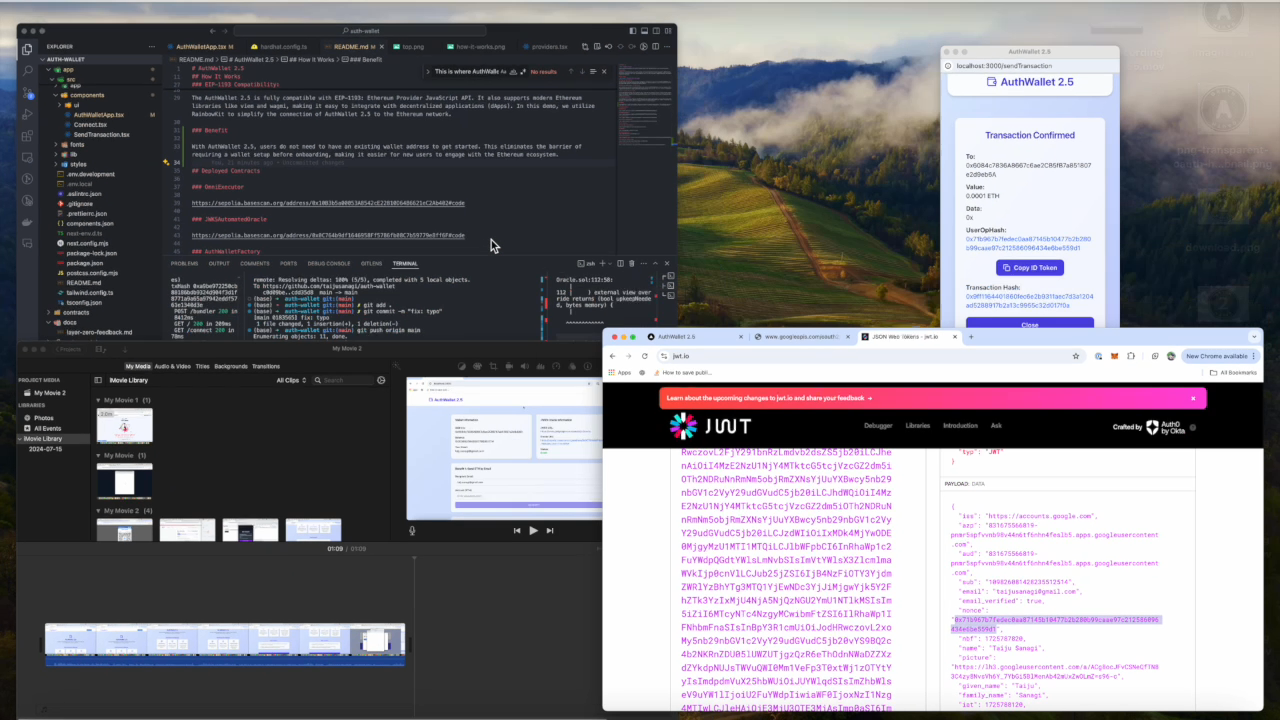Click the Explorer files icon in VS Code
This screenshot has height=720, width=1280.
click(27, 48)
